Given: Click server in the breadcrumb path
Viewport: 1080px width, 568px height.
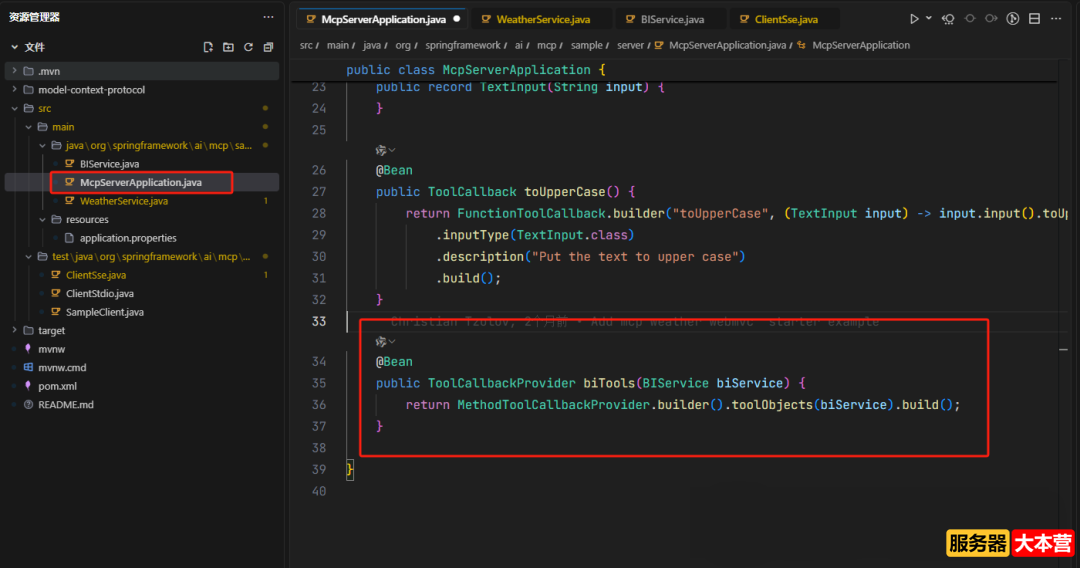Looking at the screenshot, I should pos(630,45).
